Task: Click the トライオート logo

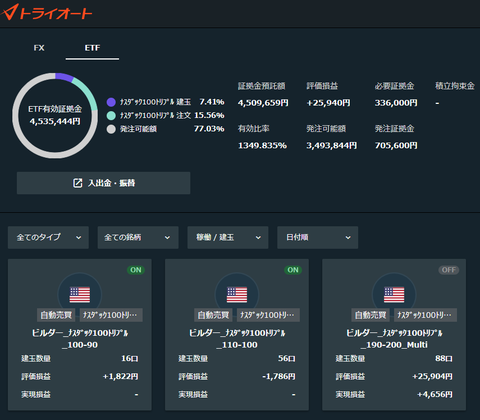Action: [x=47, y=13]
